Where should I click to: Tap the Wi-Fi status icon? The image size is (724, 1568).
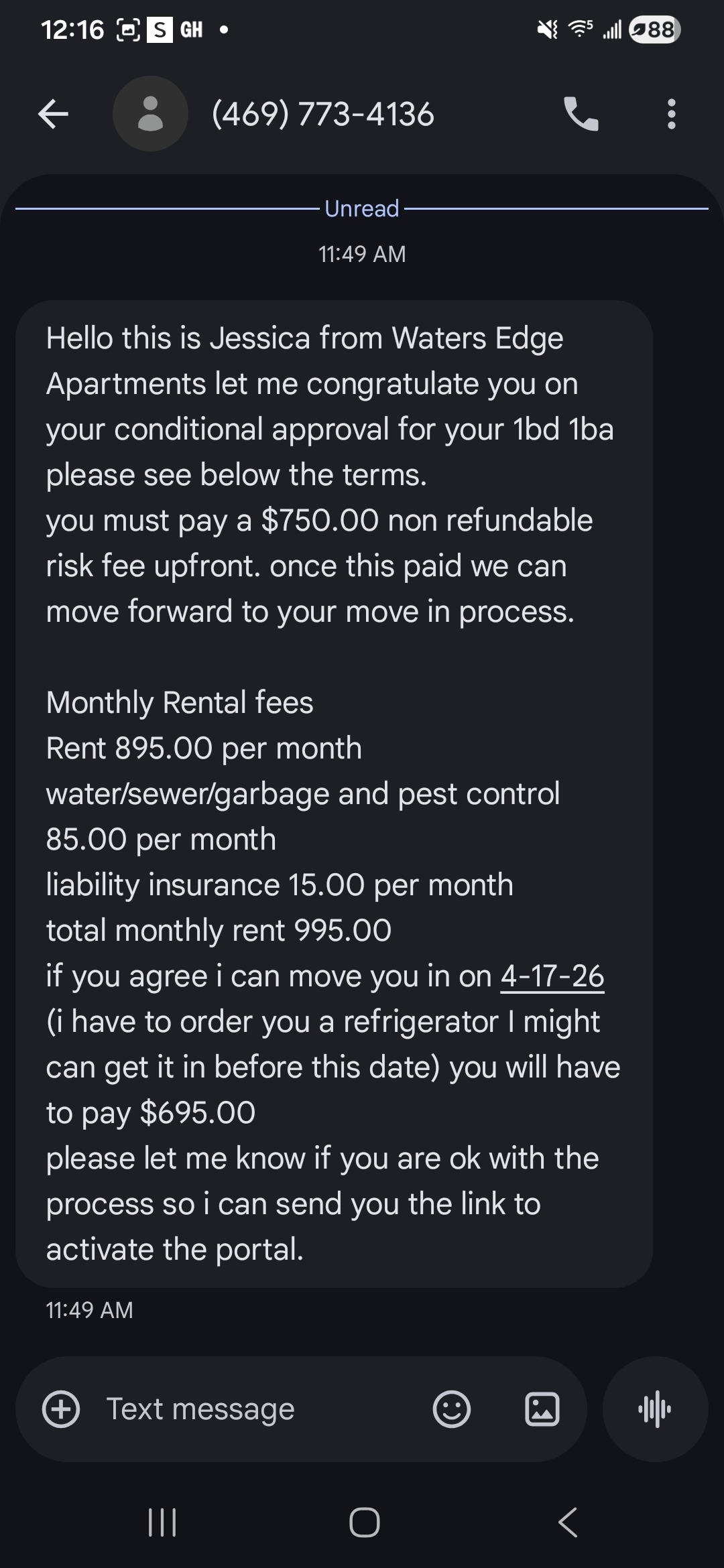[x=580, y=29]
